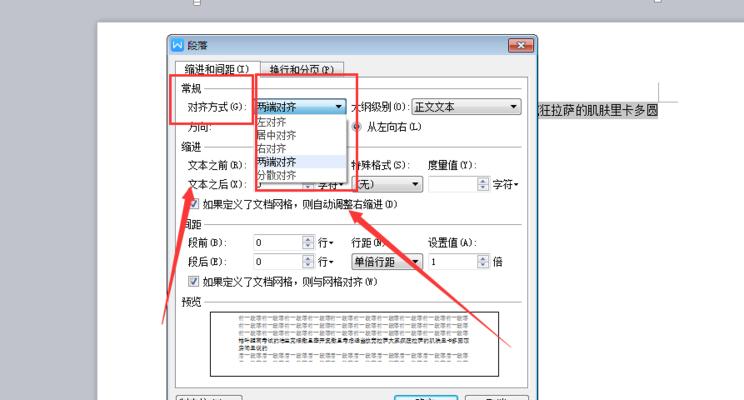Toggle 自动调整右缩进 checkbox
744x400 pixels.
194,204
